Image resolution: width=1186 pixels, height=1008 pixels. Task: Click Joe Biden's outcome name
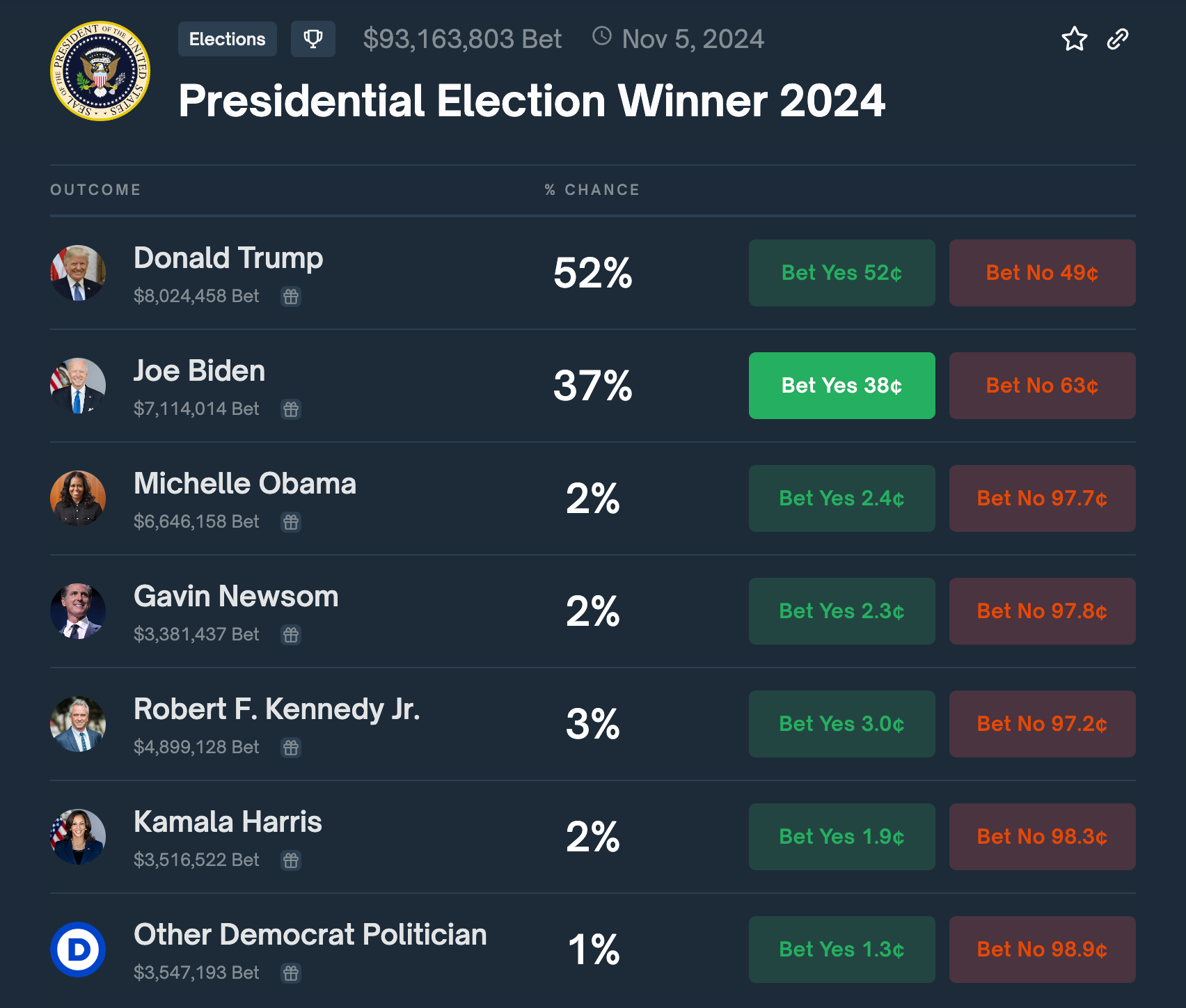pos(199,371)
